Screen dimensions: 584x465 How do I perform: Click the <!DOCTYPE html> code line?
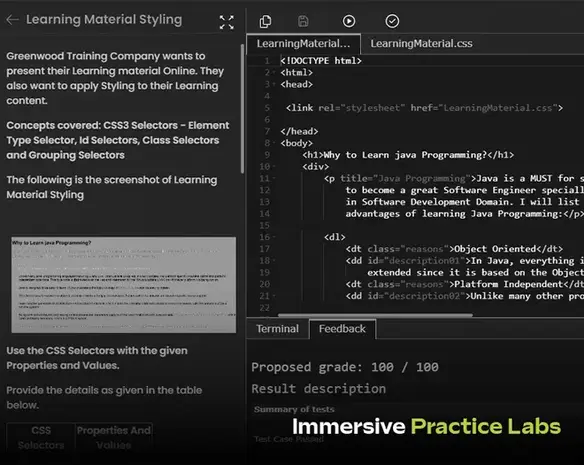coord(321,61)
